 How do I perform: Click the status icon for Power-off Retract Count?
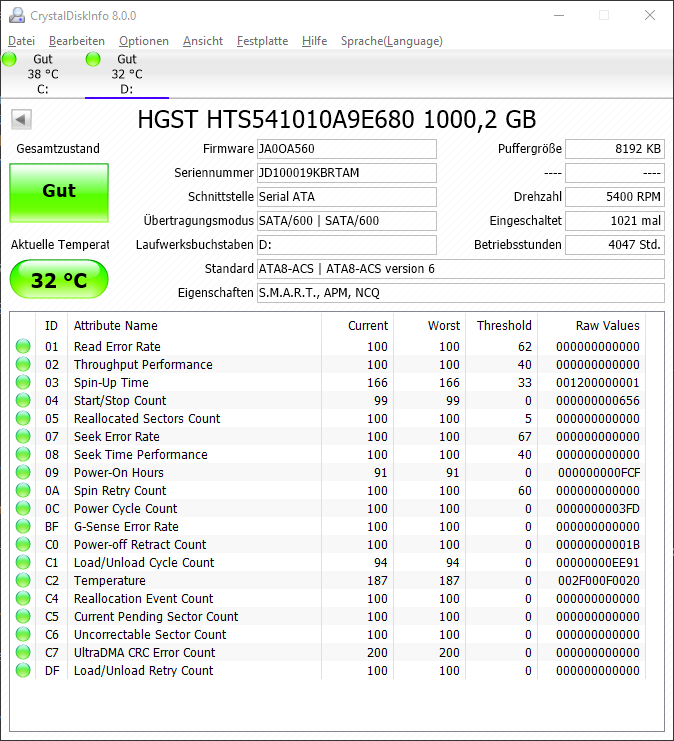point(23,544)
